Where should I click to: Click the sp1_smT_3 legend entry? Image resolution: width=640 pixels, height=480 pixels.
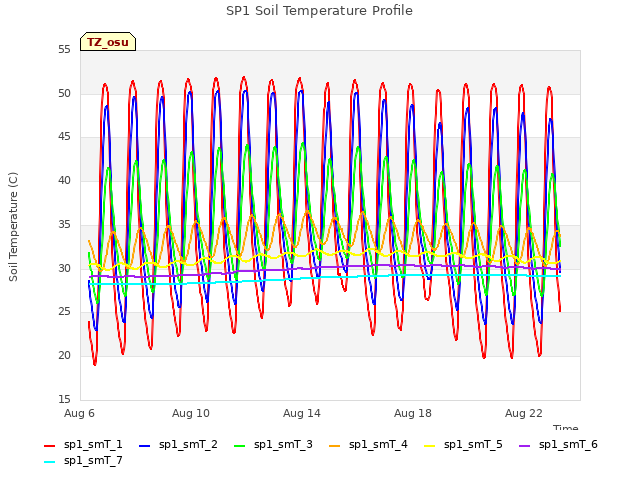point(273,444)
